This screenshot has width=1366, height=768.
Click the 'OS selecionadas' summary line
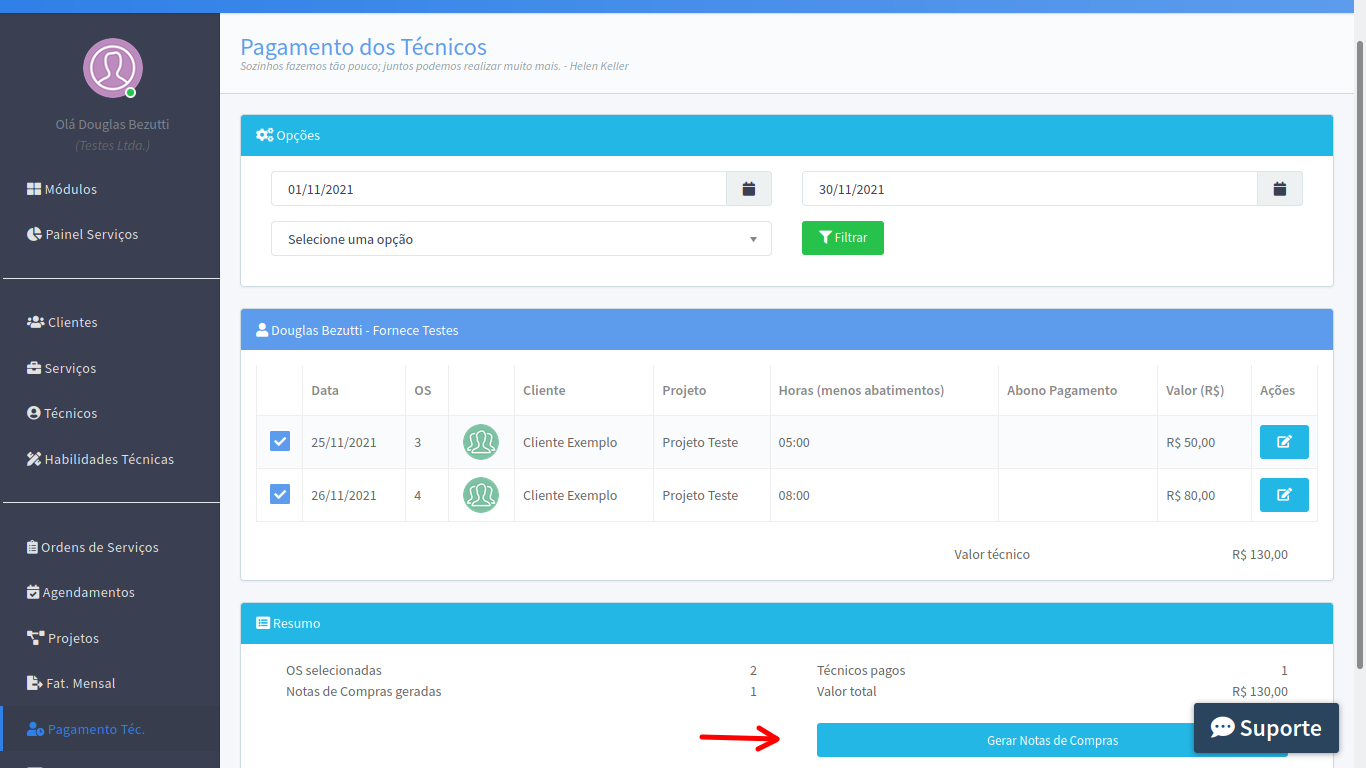(x=521, y=670)
